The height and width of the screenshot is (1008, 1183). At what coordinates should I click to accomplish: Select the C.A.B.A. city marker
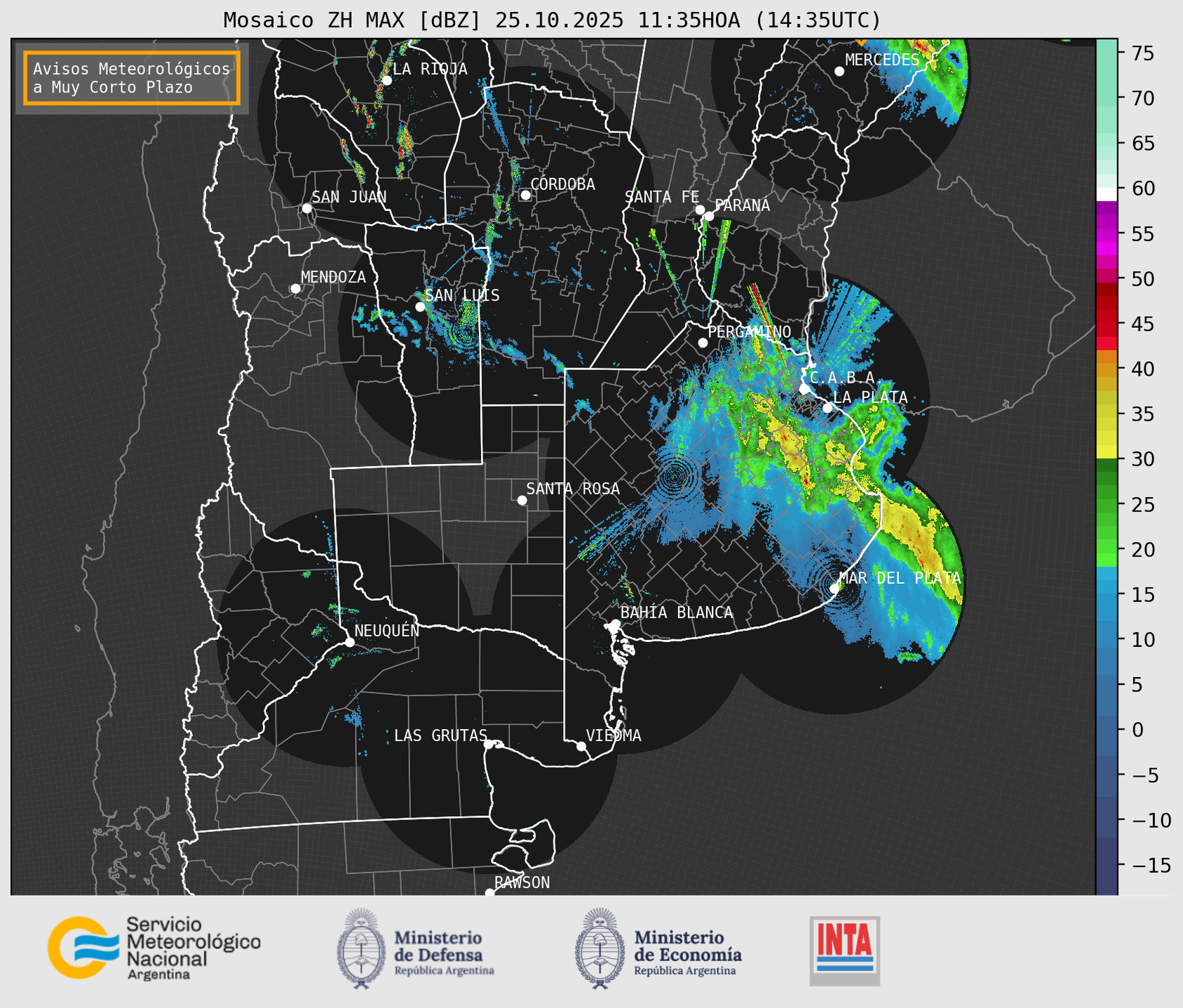(x=805, y=389)
